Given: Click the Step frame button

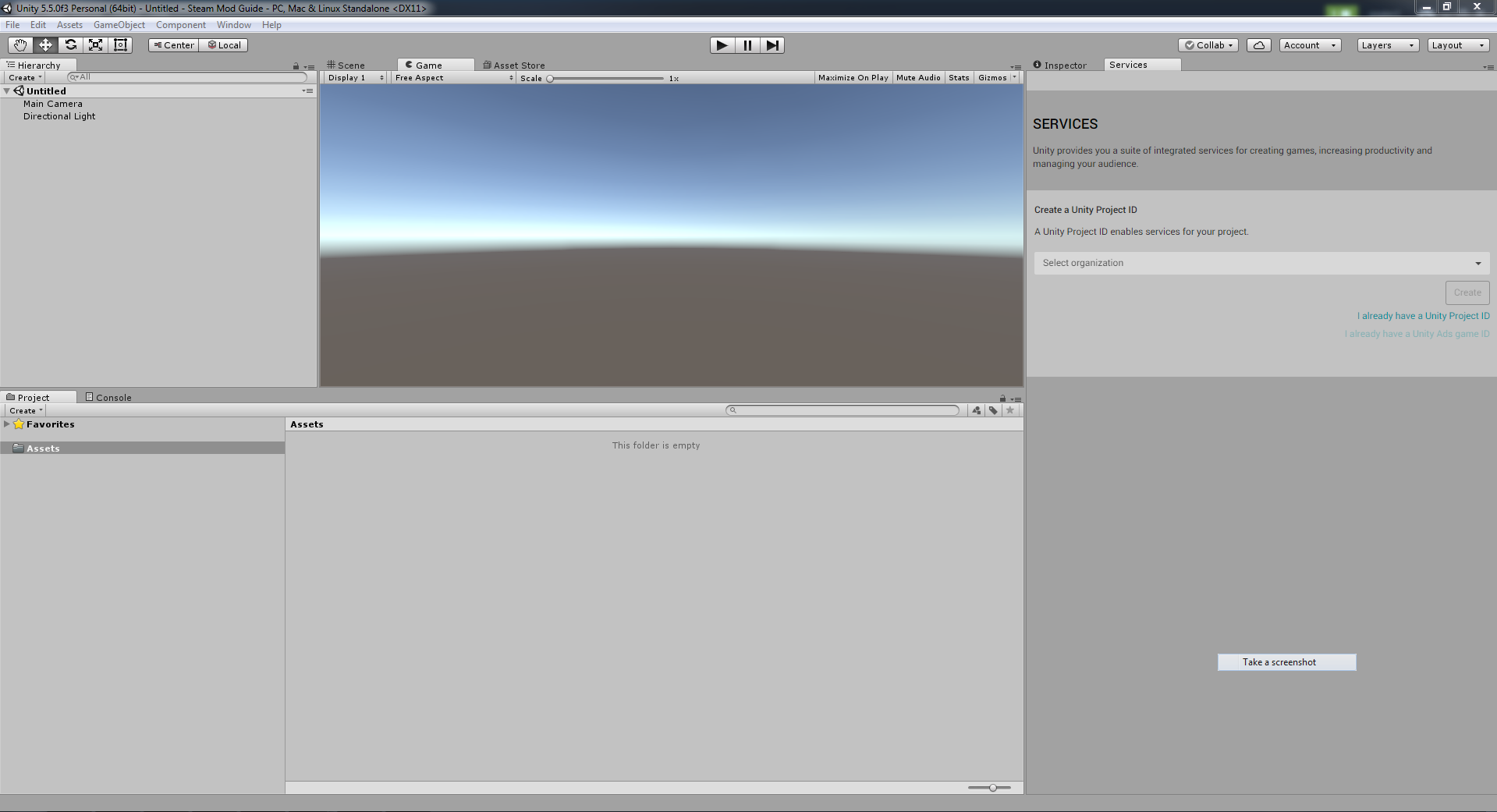Looking at the screenshot, I should click(772, 45).
